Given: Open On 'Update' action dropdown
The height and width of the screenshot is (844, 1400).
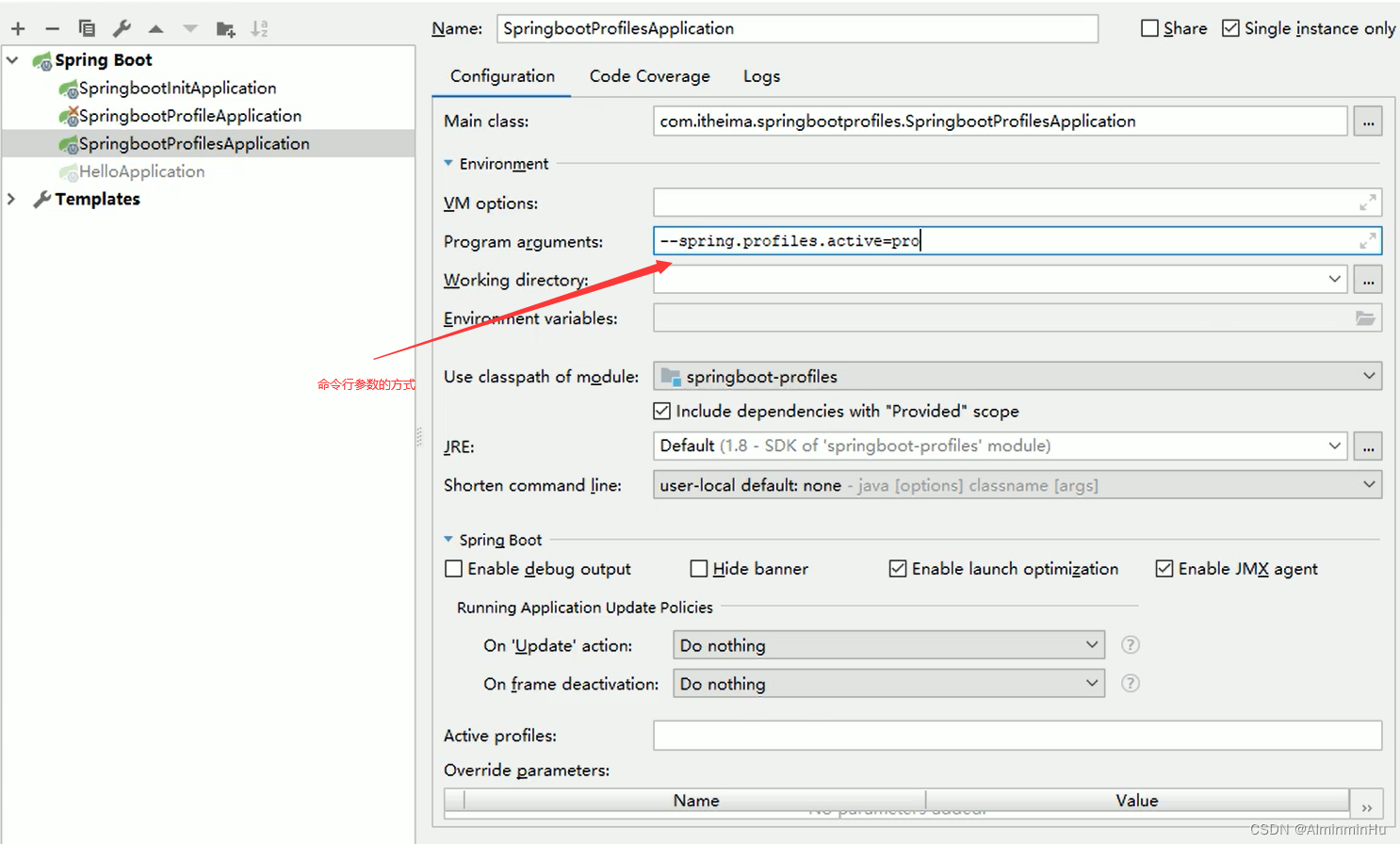Looking at the screenshot, I should click(1092, 645).
